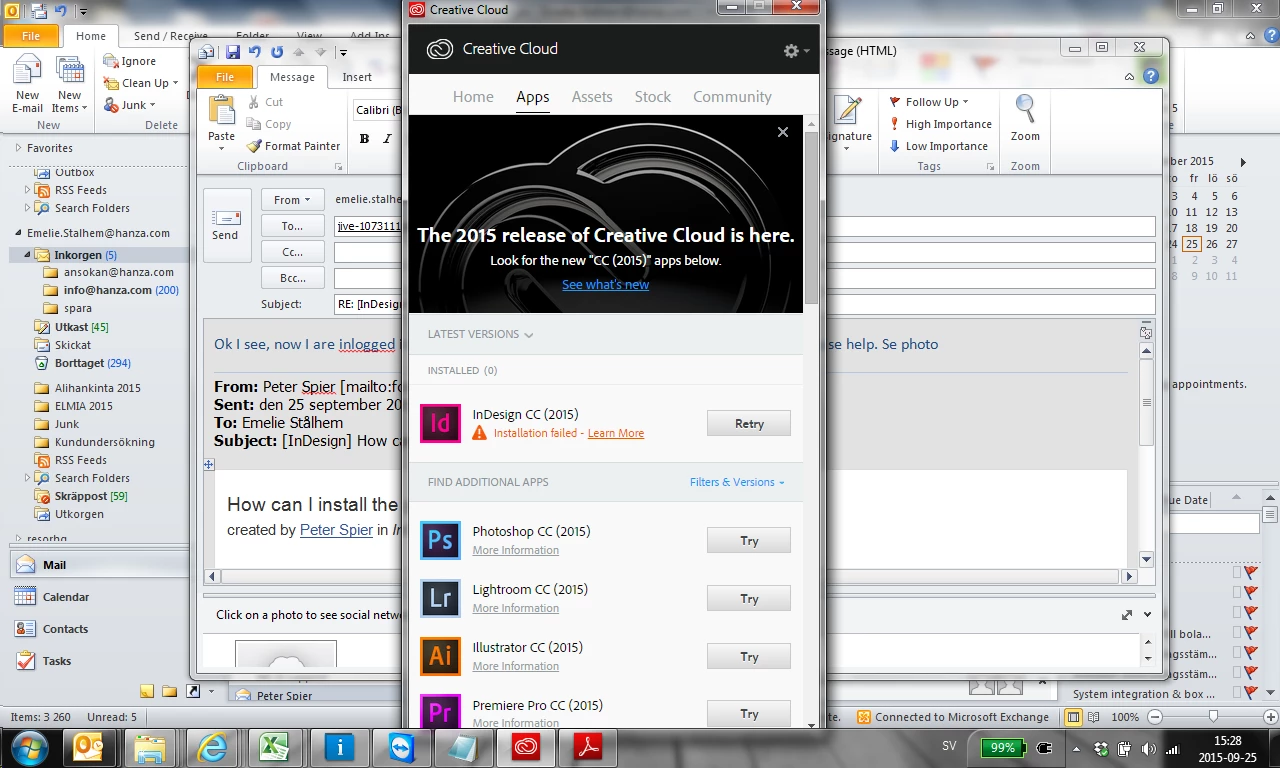Viewport: 1280px width, 768px height.
Task: Open Filters & Versions dropdown
Action: (x=737, y=482)
